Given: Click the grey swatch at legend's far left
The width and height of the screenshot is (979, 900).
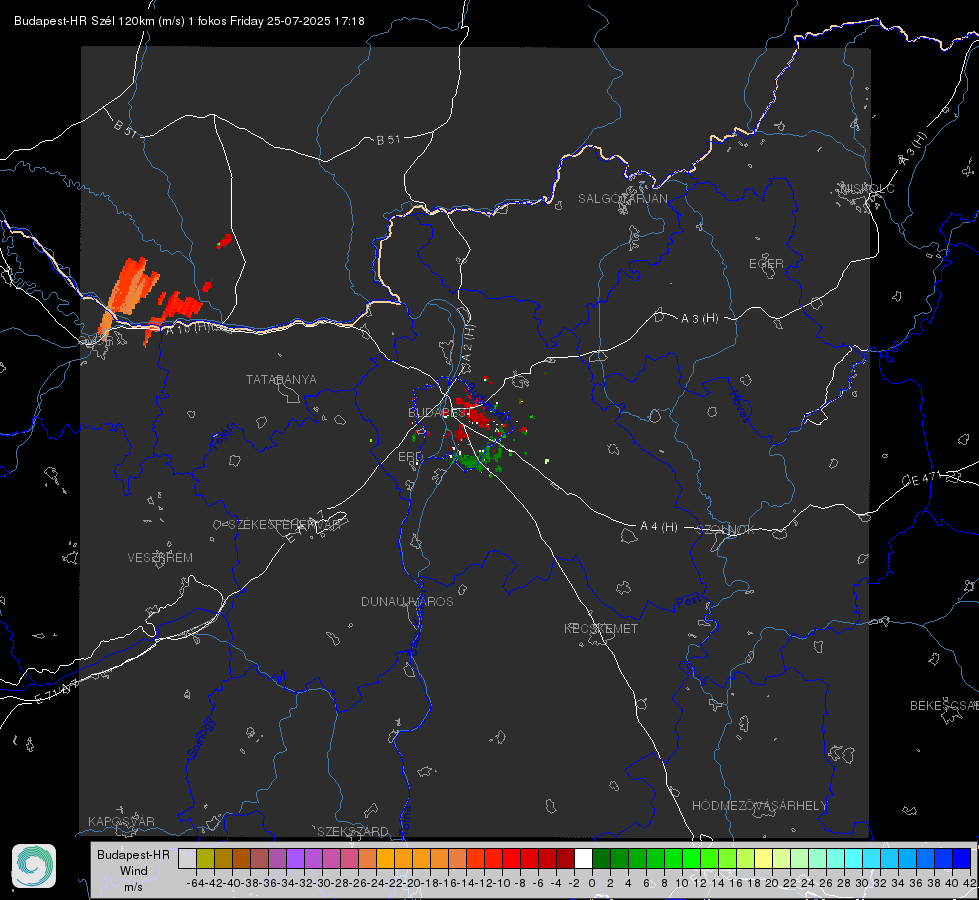Looking at the screenshot, I should [187, 858].
